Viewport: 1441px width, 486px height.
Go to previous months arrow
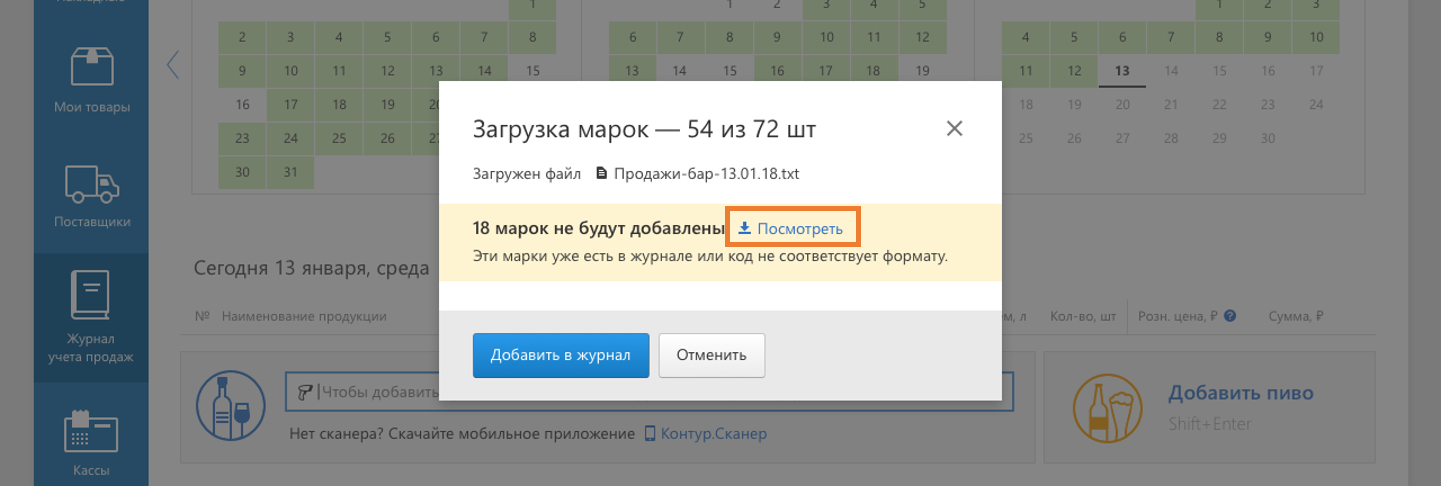[172, 65]
